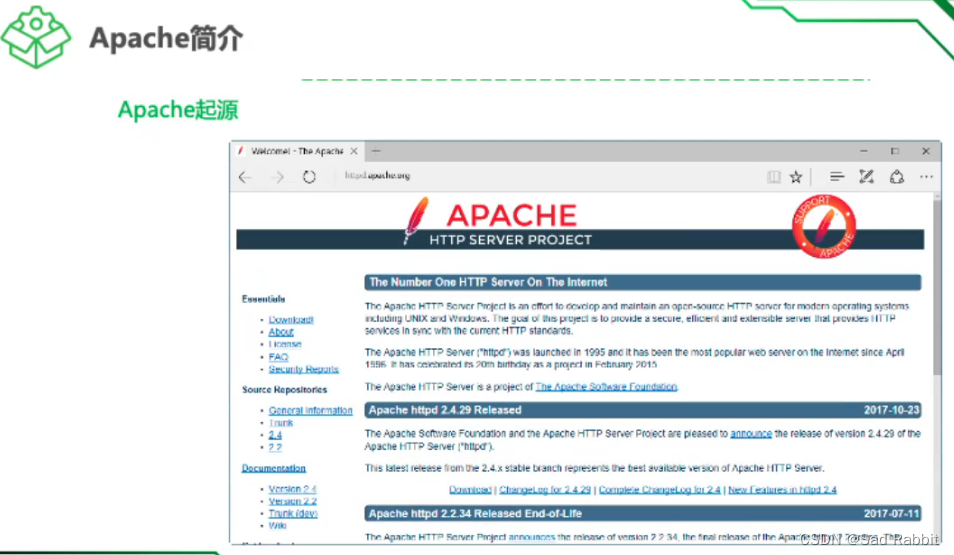Close the browser window
This screenshot has height=555, width=954.
pyautogui.click(x=926, y=151)
